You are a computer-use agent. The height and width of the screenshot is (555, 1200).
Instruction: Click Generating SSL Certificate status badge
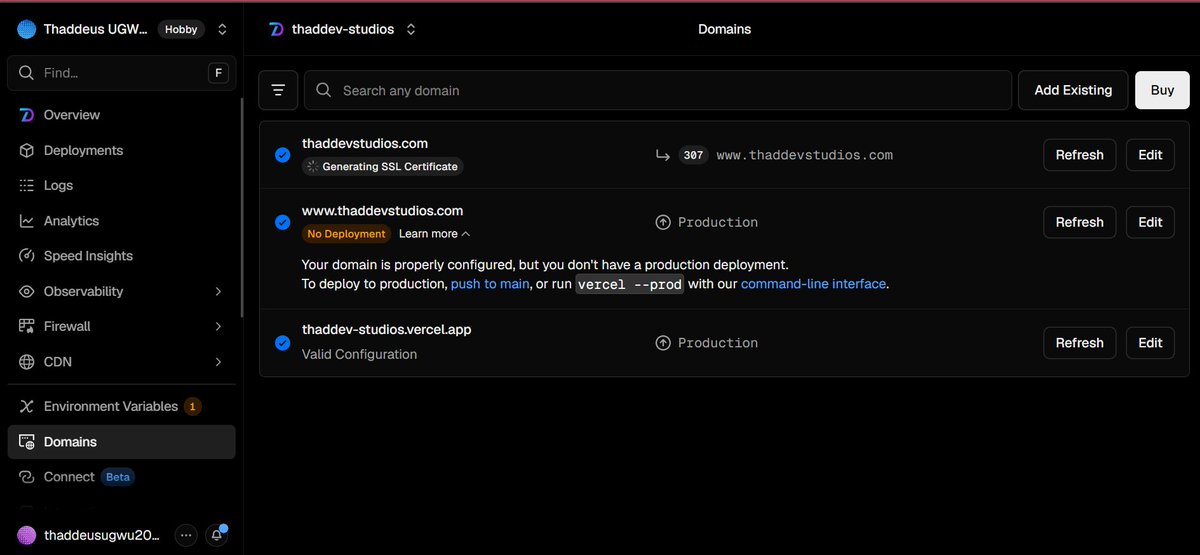[383, 167]
